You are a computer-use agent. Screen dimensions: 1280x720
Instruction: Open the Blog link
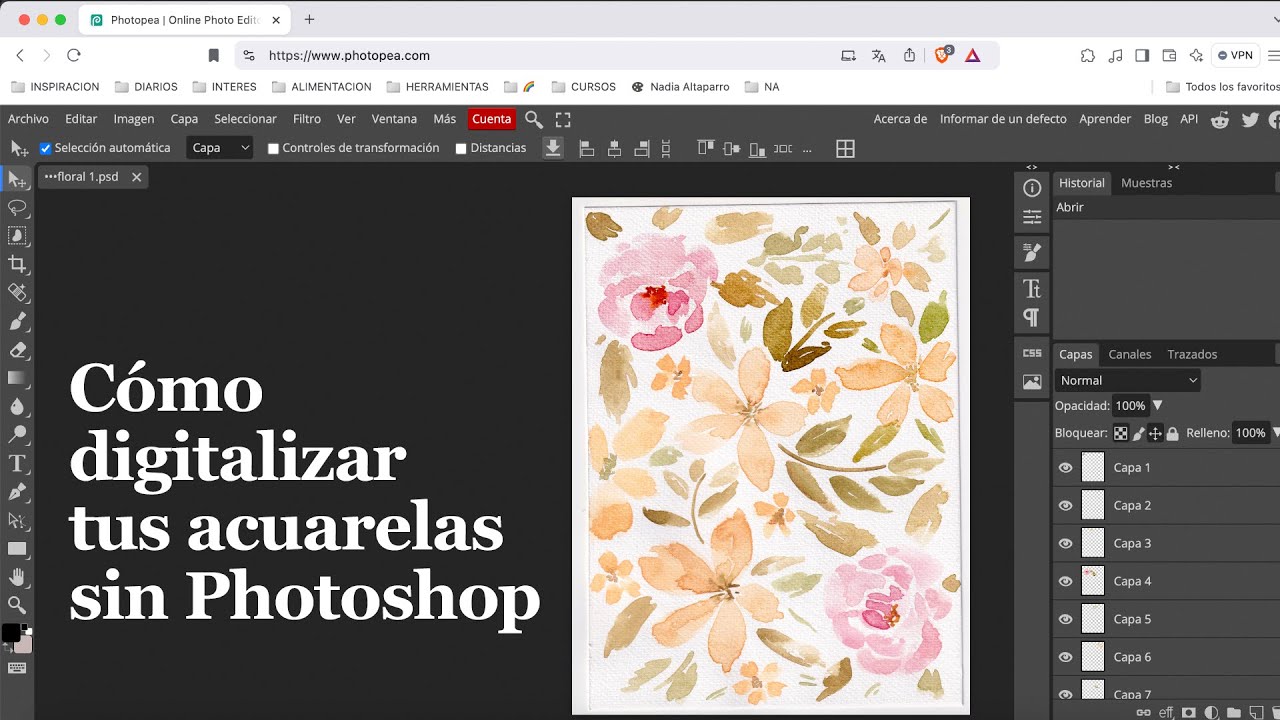tap(1155, 119)
